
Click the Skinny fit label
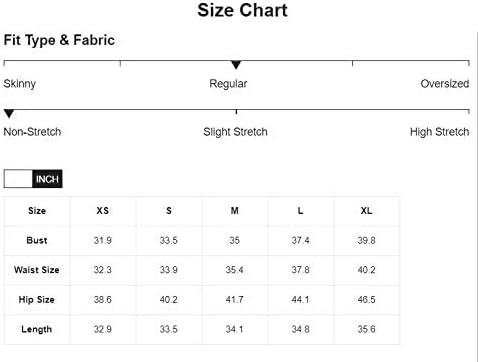coord(20,84)
